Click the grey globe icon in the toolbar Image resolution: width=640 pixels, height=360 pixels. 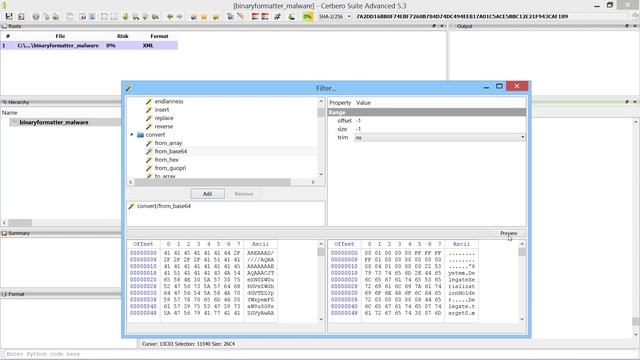36,17
